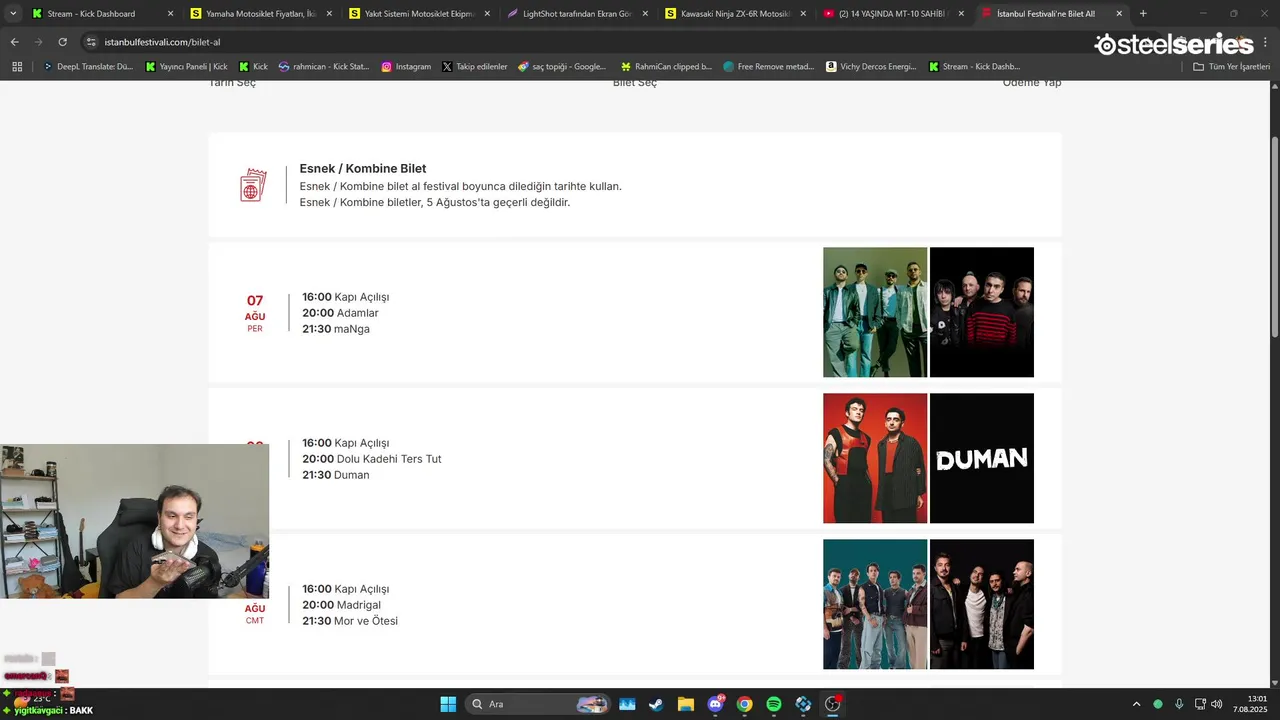Screen dimensions: 1280x720
Task: Open the Adamlar band photo
Action: pyautogui.click(x=875, y=312)
